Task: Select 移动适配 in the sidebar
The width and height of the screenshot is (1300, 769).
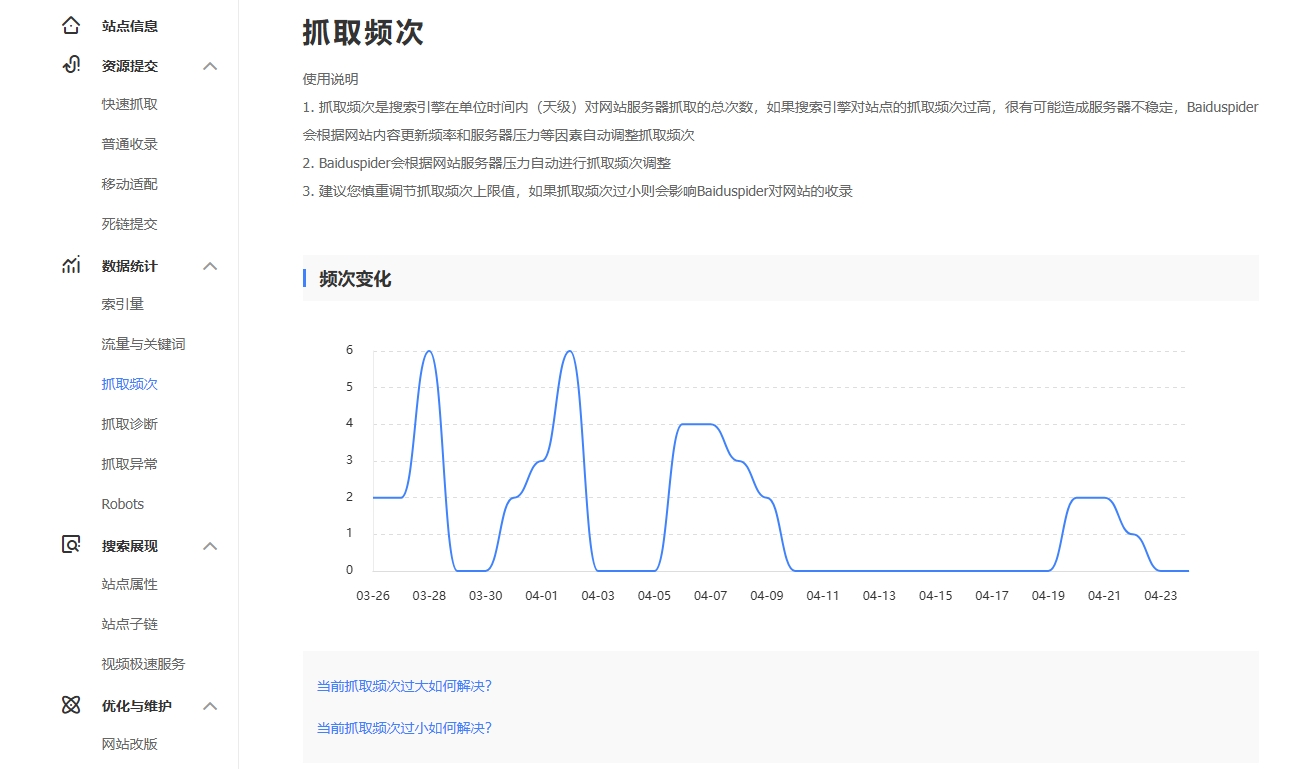Action: [x=130, y=184]
